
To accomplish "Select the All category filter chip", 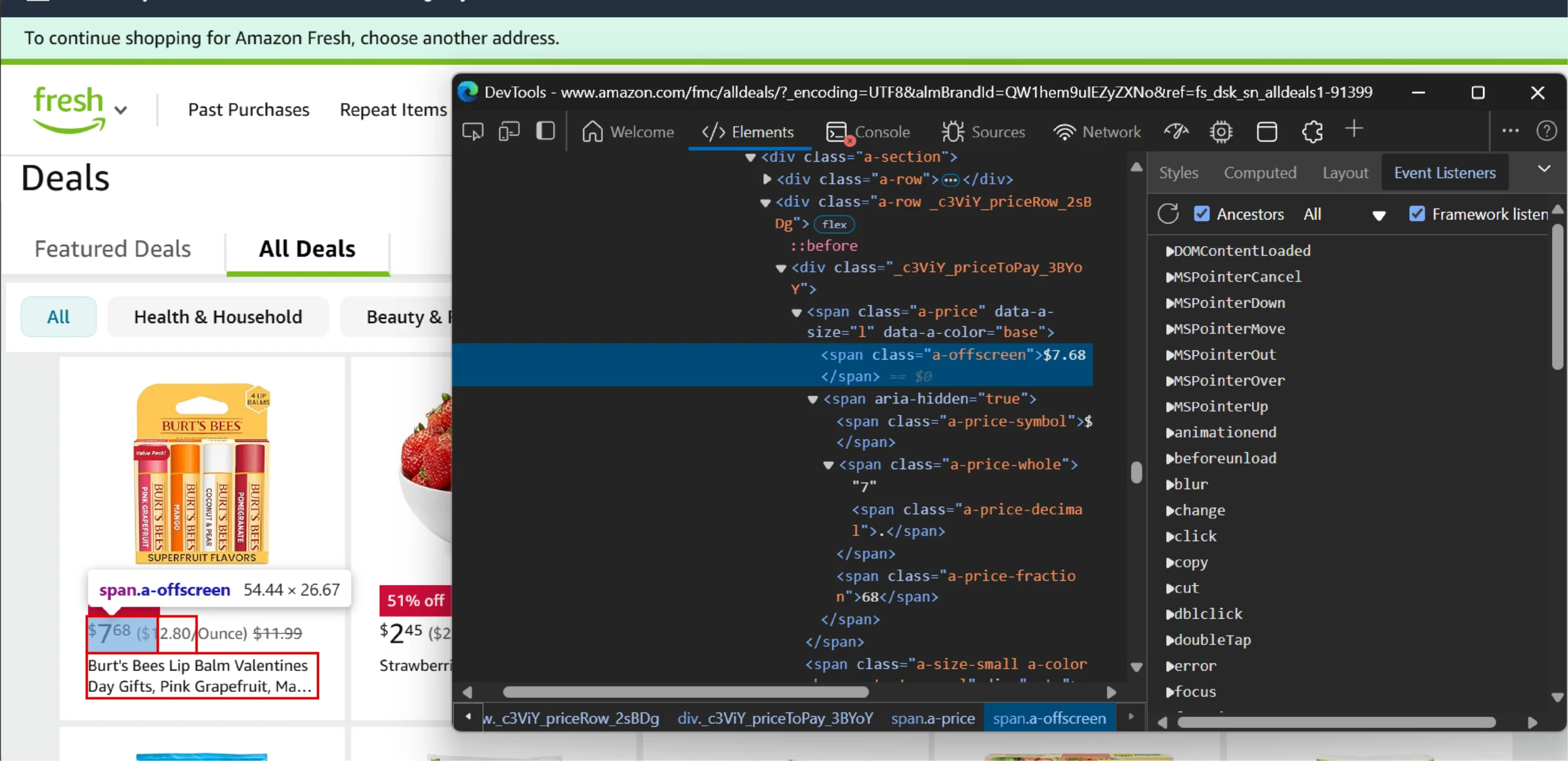I will click(x=58, y=317).
